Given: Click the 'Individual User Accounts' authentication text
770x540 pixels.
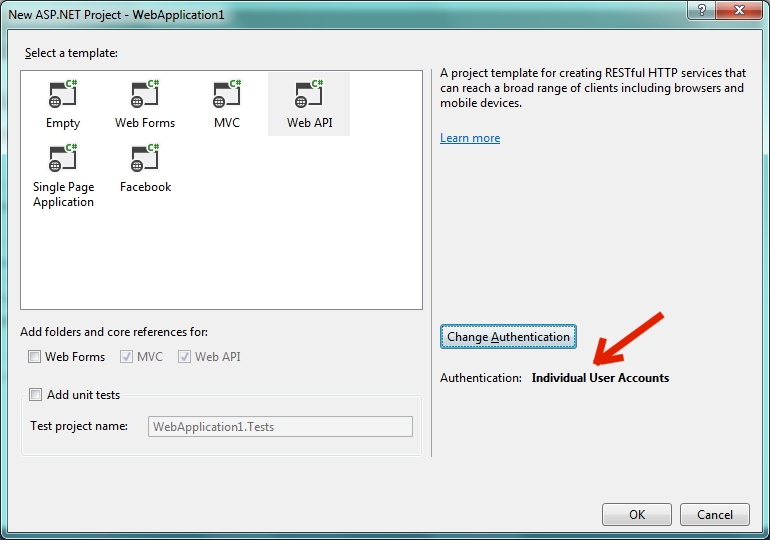Looking at the screenshot, I should (x=600, y=378).
